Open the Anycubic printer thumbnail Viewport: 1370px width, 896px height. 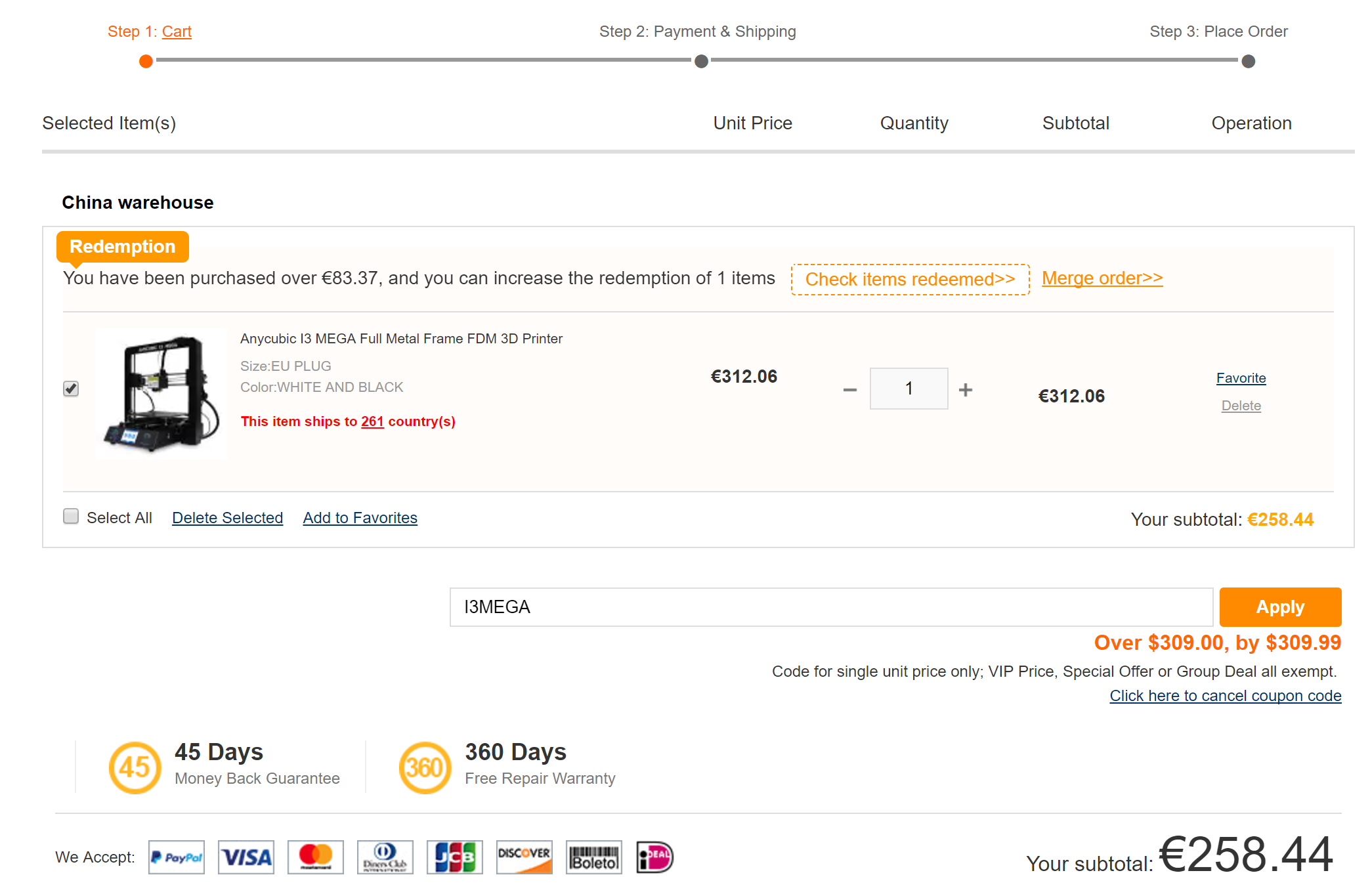pos(161,393)
